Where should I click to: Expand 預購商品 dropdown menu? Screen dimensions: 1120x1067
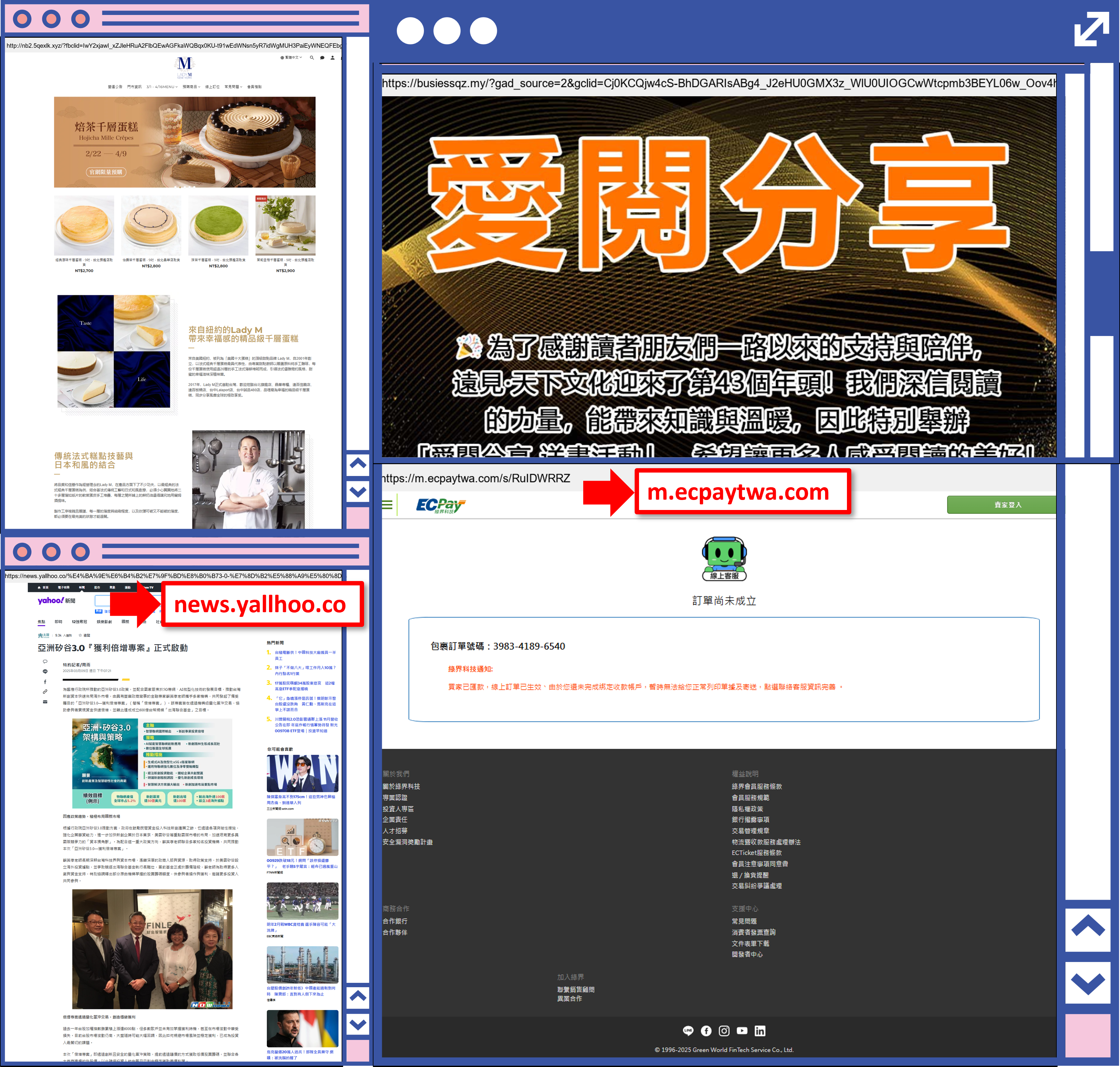coord(191,87)
